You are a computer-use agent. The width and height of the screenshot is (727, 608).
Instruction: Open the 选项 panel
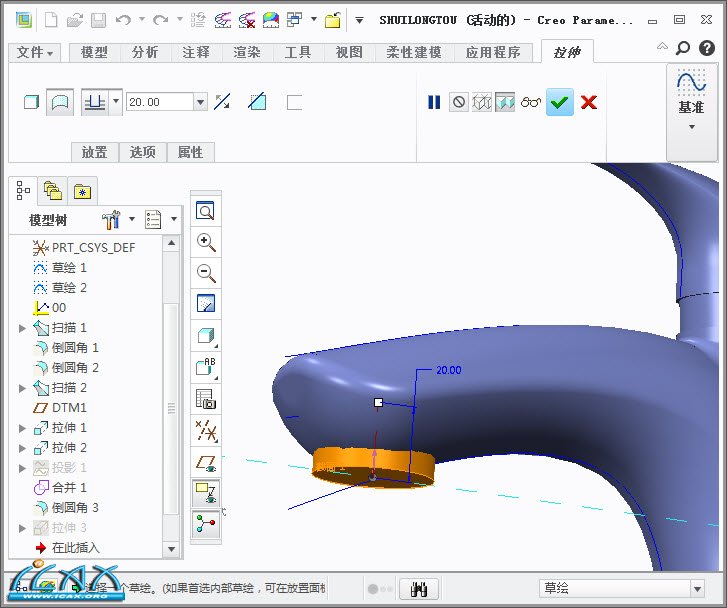(143, 152)
